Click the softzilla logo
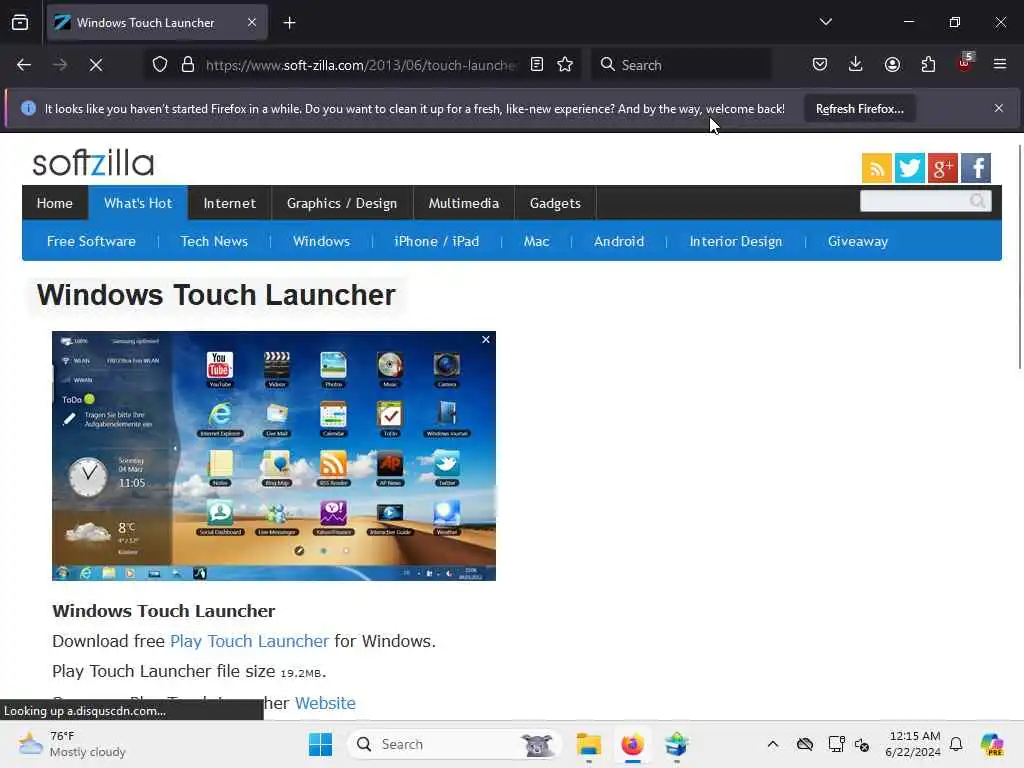Screen dimensions: 1024x768 [93, 163]
